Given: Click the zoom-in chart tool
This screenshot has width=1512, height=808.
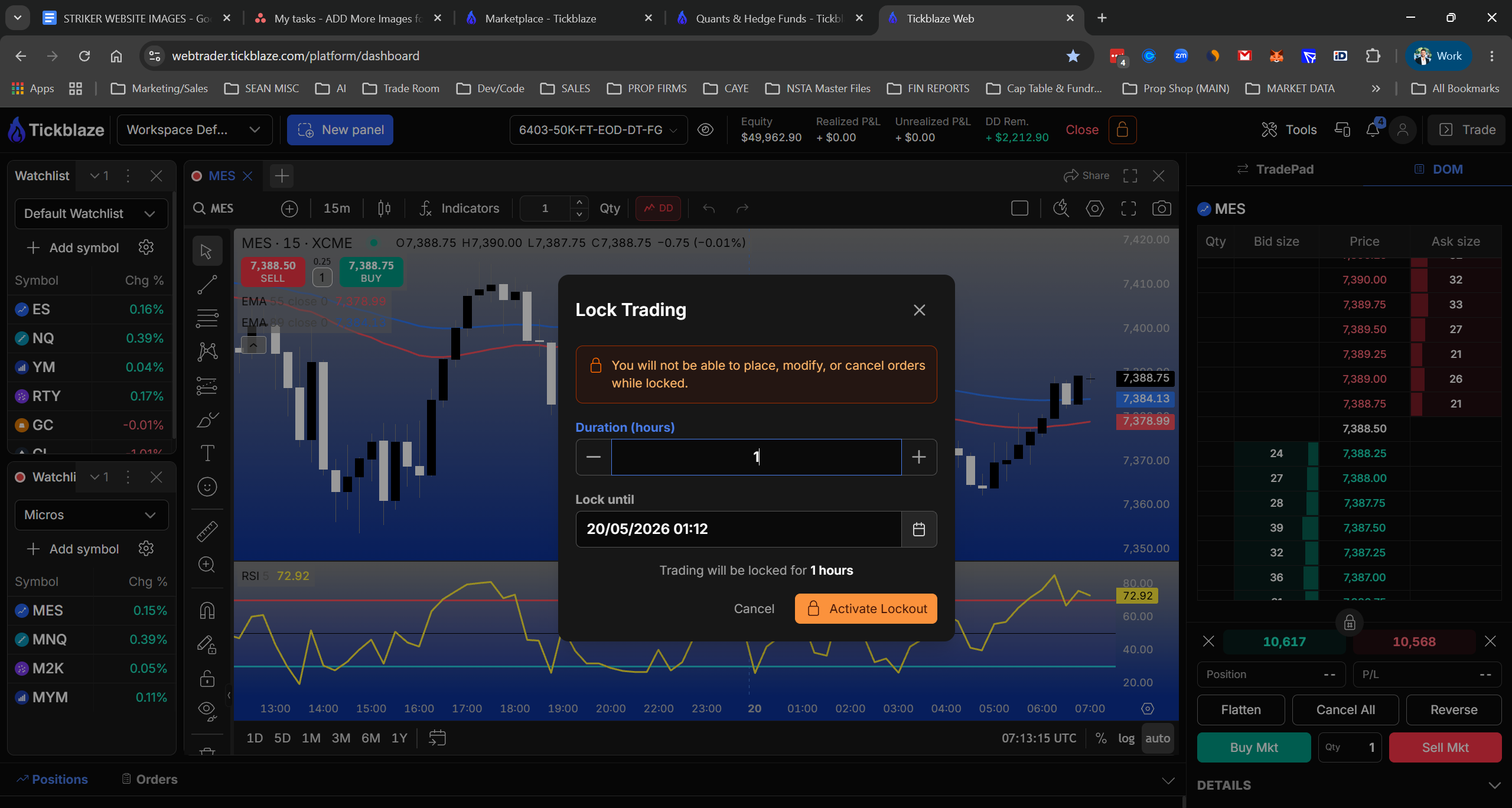Looking at the screenshot, I should [207, 565].
